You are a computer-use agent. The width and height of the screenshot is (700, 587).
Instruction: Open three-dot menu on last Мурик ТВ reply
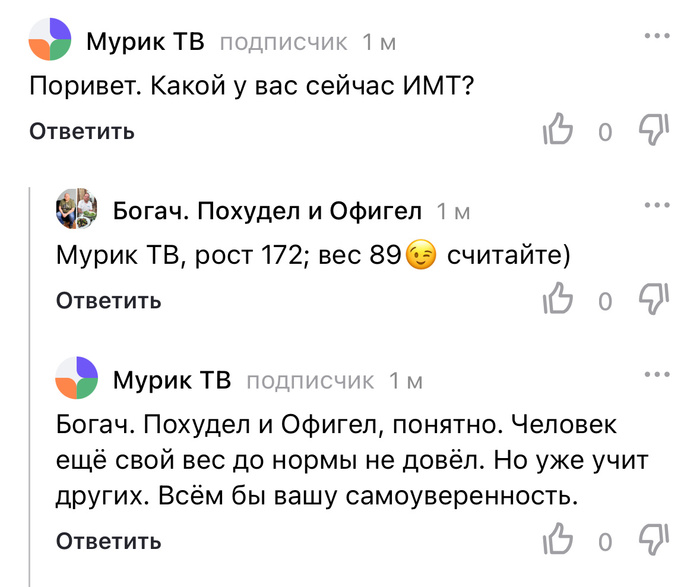656,374
